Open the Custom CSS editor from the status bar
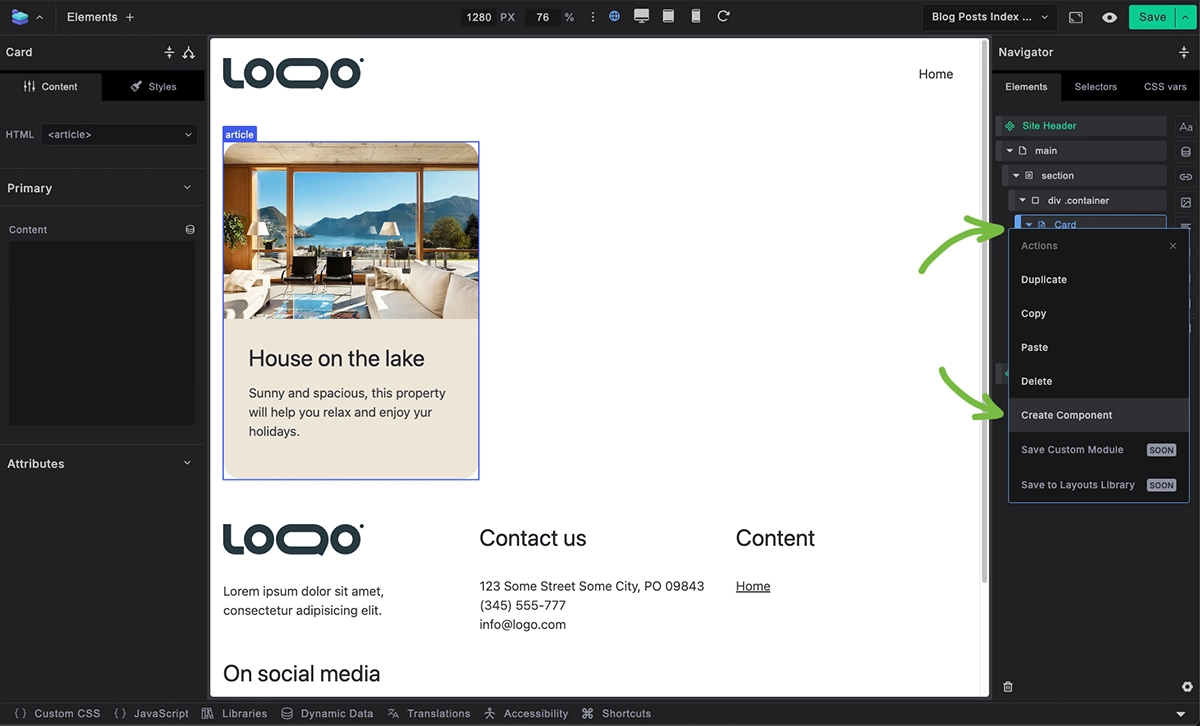The height and width of the screenshot is (726, 1200). tap(56, 713)
